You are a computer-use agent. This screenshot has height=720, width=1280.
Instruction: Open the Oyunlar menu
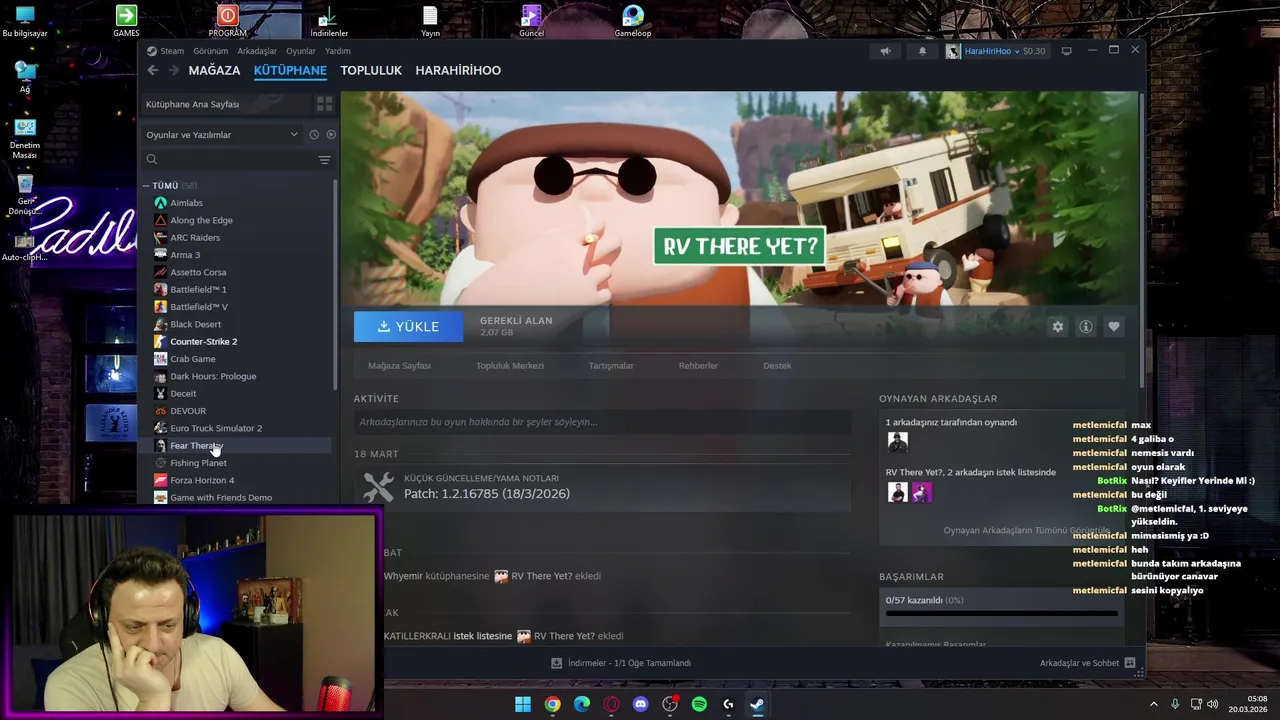pos(301,51)
